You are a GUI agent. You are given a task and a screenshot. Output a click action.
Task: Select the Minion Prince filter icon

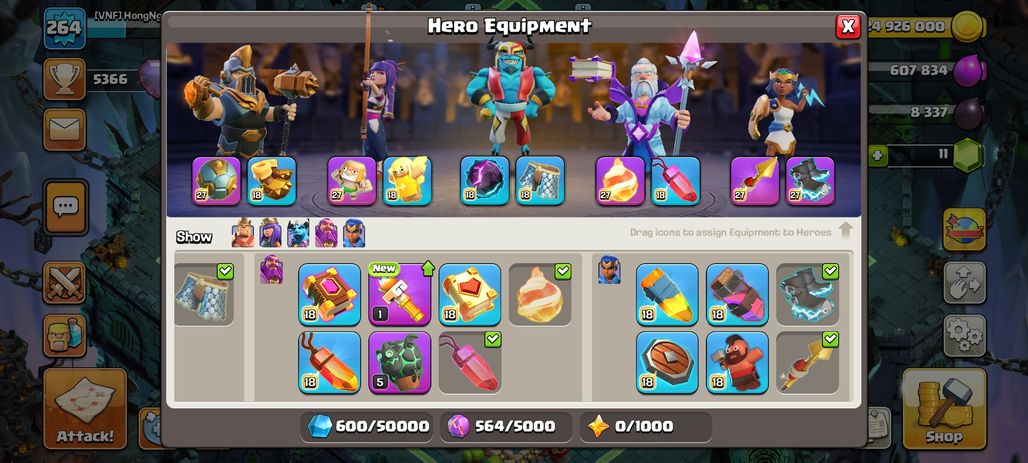tap(298, 233)
